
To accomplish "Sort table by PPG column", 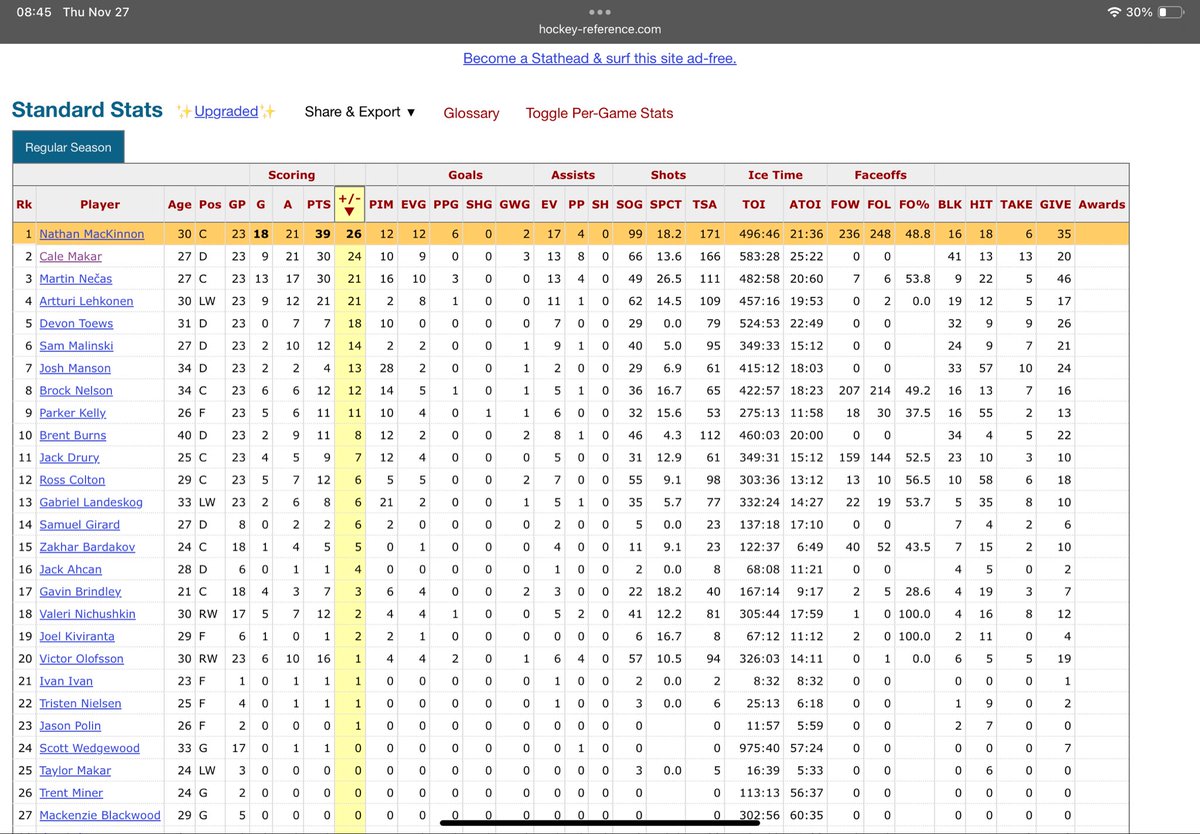I will (447, 204).
